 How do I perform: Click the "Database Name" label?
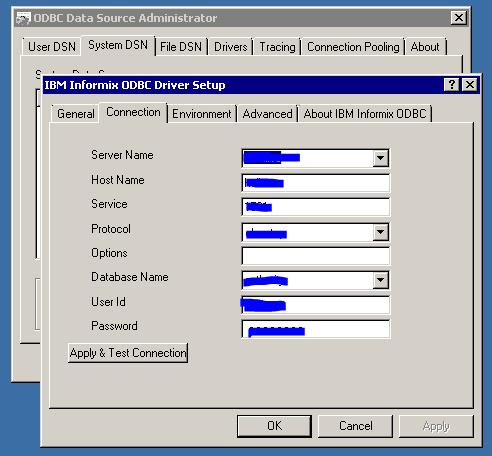(130, 277)
